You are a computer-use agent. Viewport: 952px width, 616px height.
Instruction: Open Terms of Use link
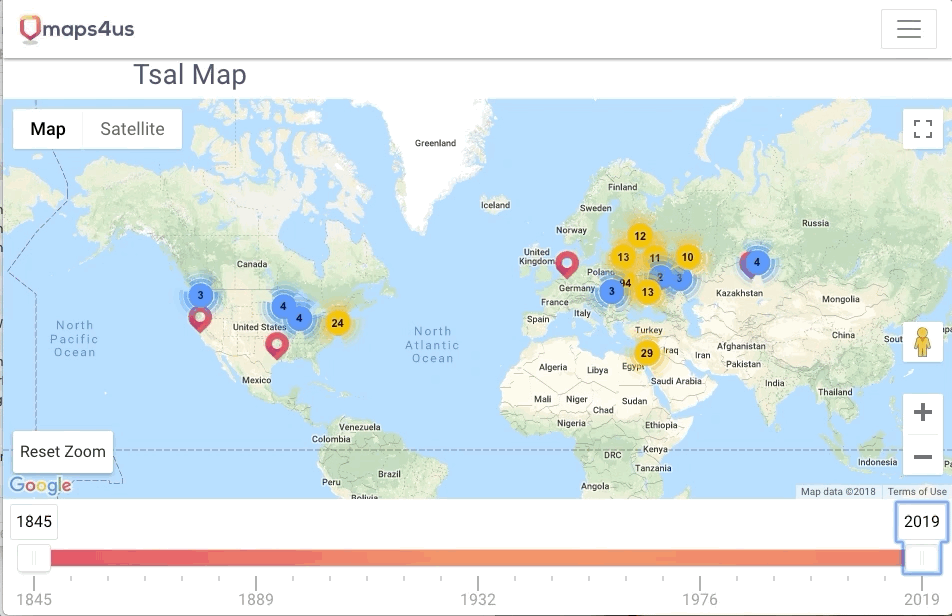point(917,492)
